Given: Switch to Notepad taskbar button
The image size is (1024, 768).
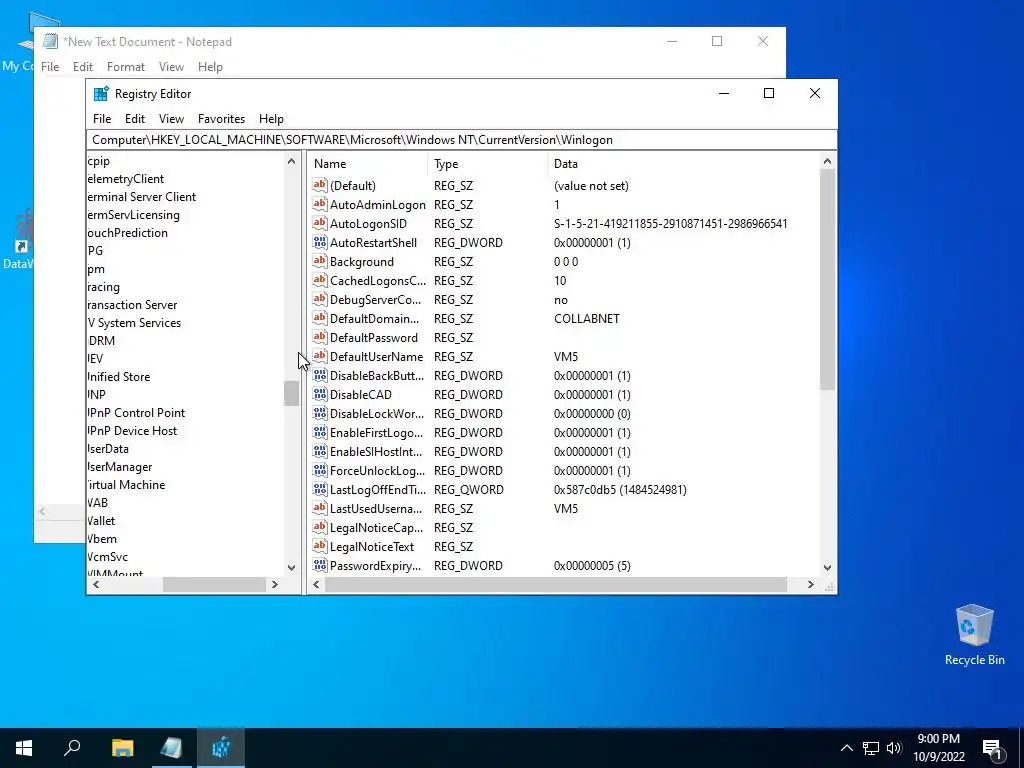Looking at the screenshot, I should click(171, 748).
